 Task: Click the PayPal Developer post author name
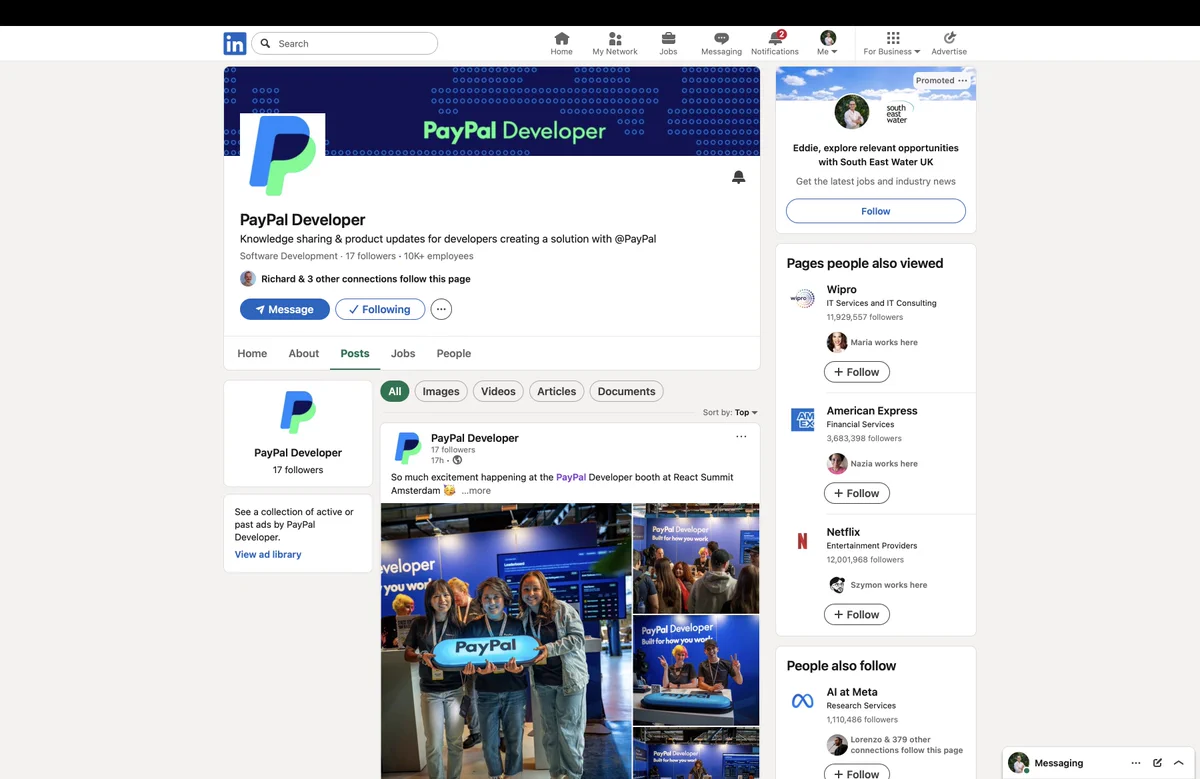click(475, 438)
